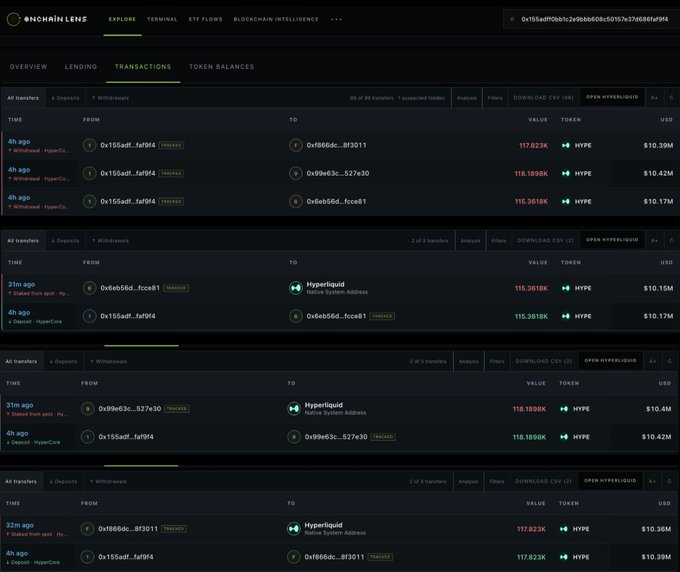The image size is (680, 572).
Task: Open Filters beside Download CSV (88)
Action: point(495,98)
